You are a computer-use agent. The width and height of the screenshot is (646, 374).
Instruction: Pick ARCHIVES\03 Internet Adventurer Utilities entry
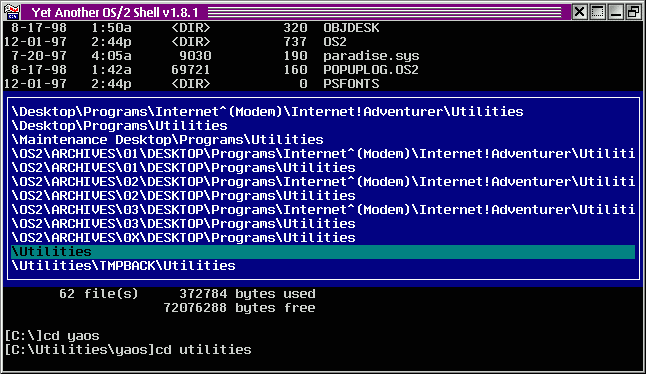pyautogui.click(x=323, y=210)
